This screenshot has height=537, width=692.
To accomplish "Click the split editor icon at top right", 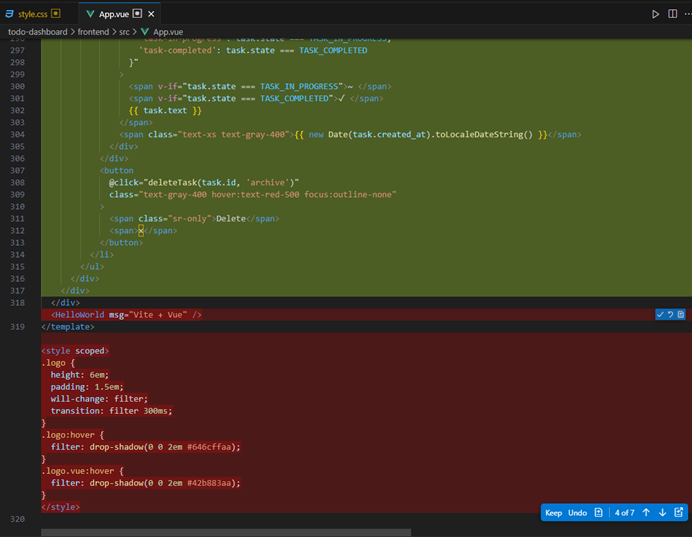I will click(x=670, y=14).
